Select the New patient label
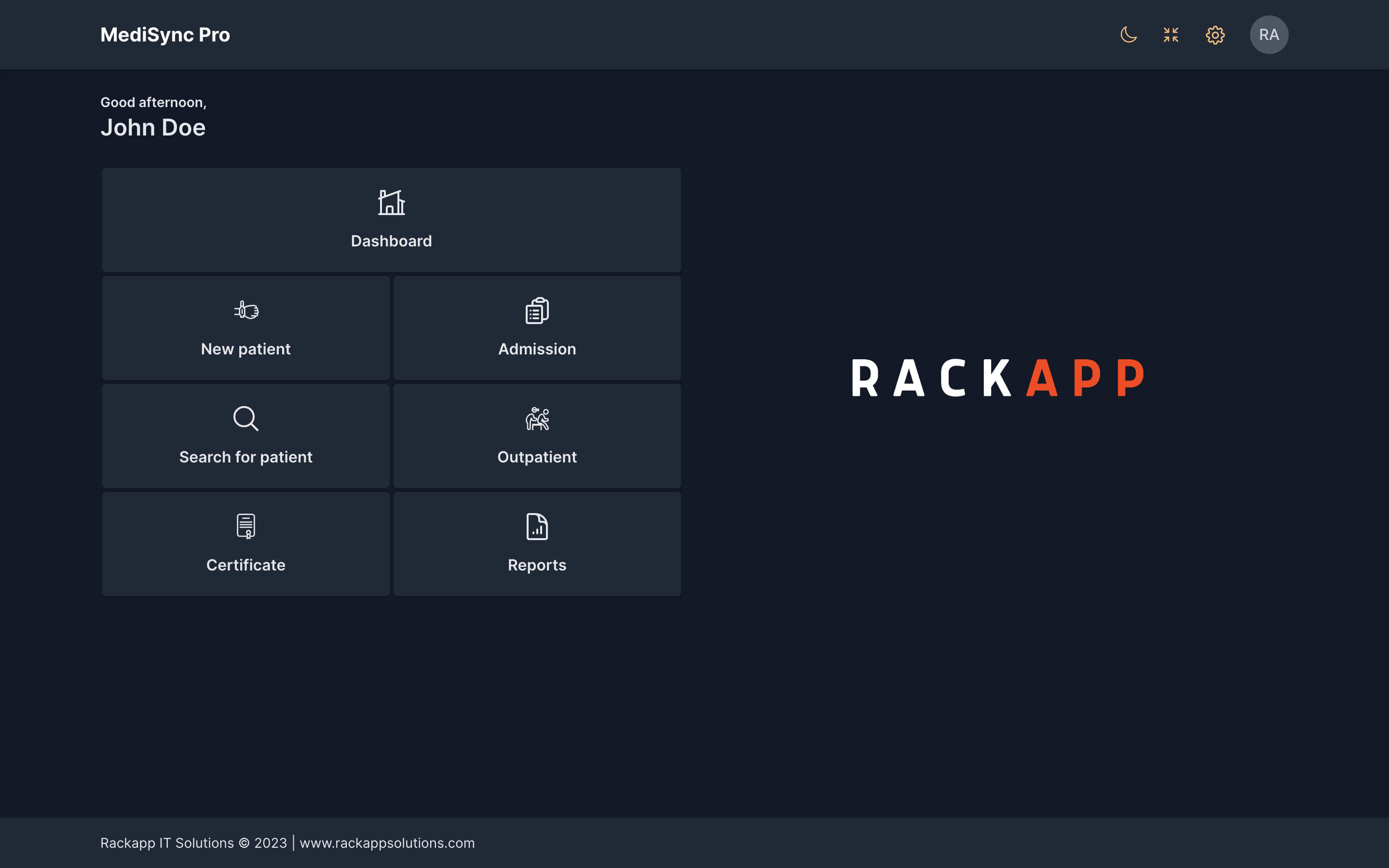 [x=245, y=349]
